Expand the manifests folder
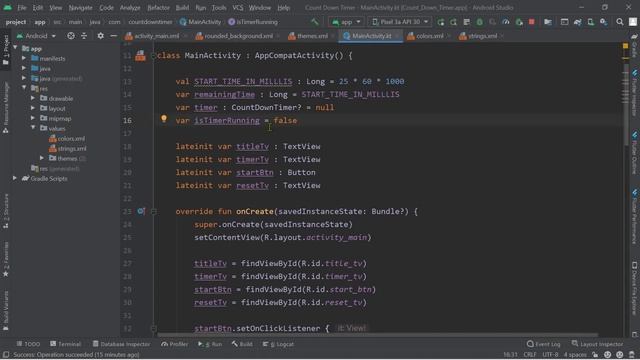640x360 pixels. click(24, 58)
